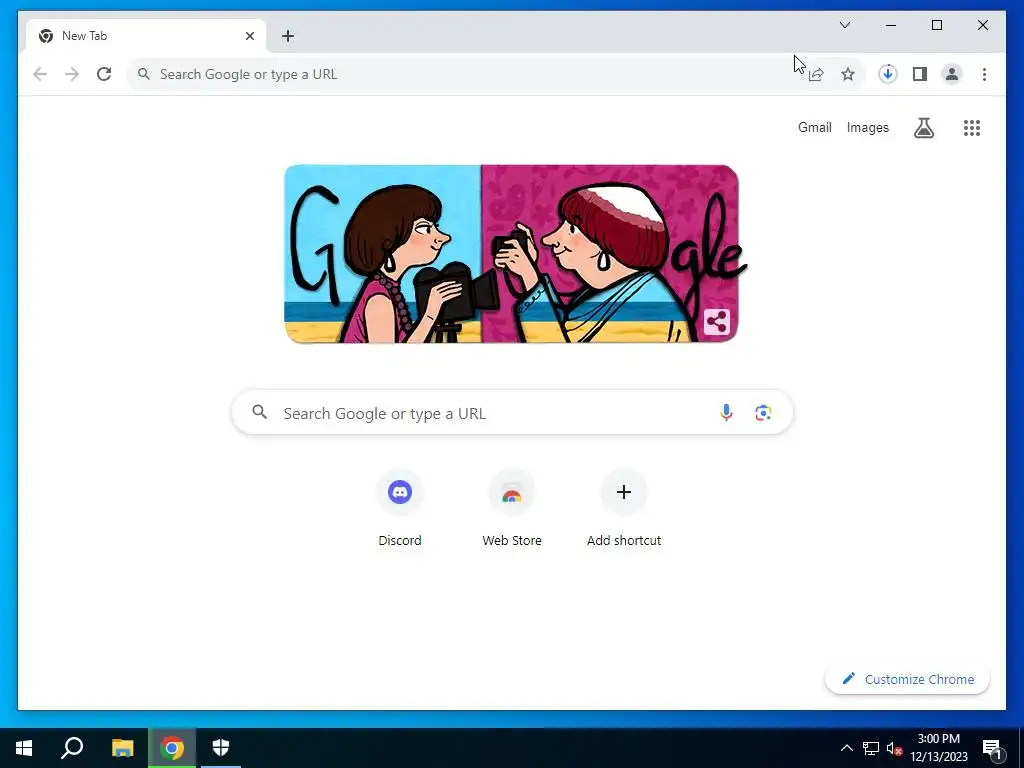
Task: Open the Chrome downloads icon
Action: pyautogui.click(x=888, y=74)
